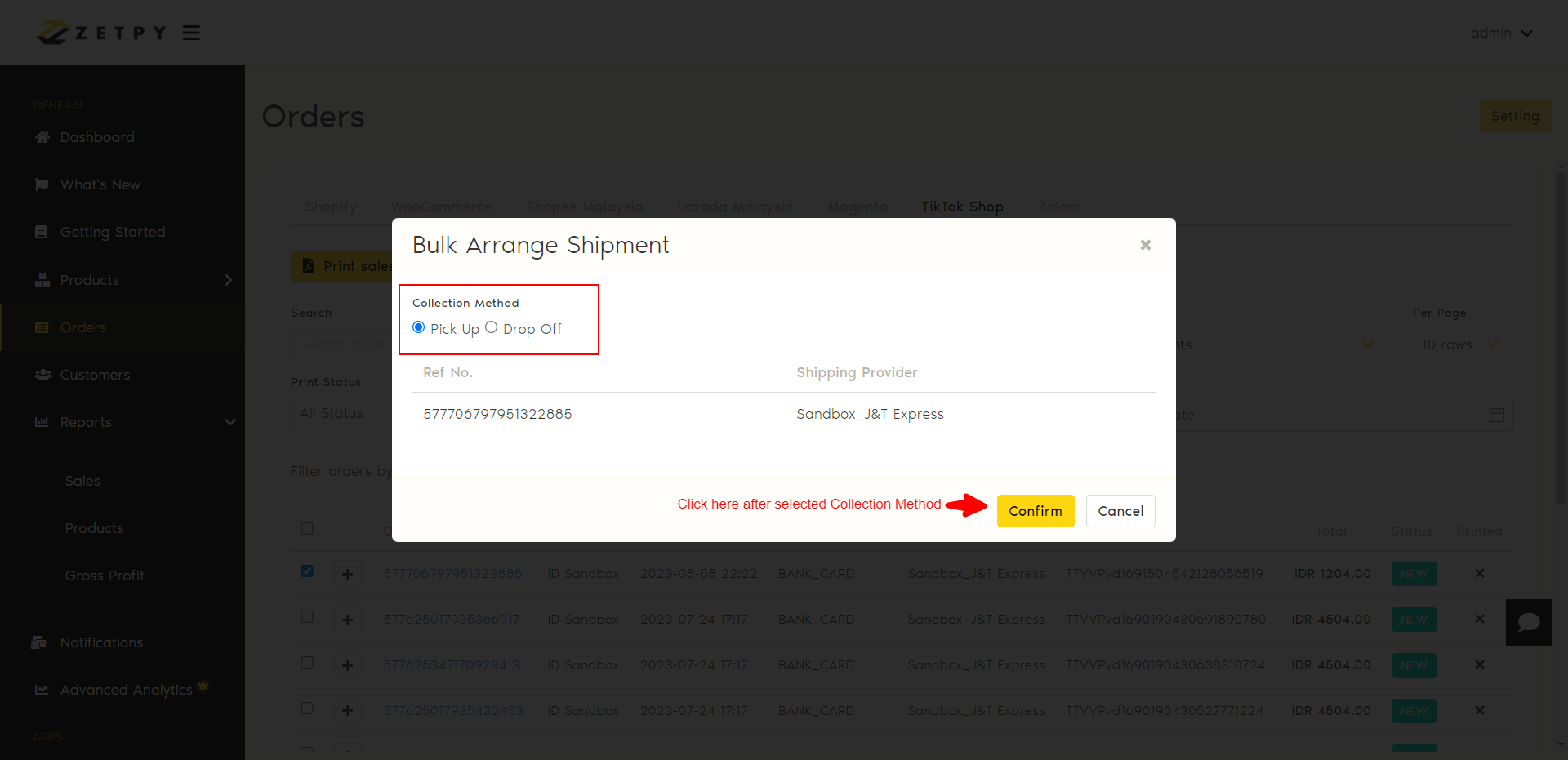Expand order row 577706797951322885 plus icon
Screen dimensions: 1568x760
pos(347,574)
